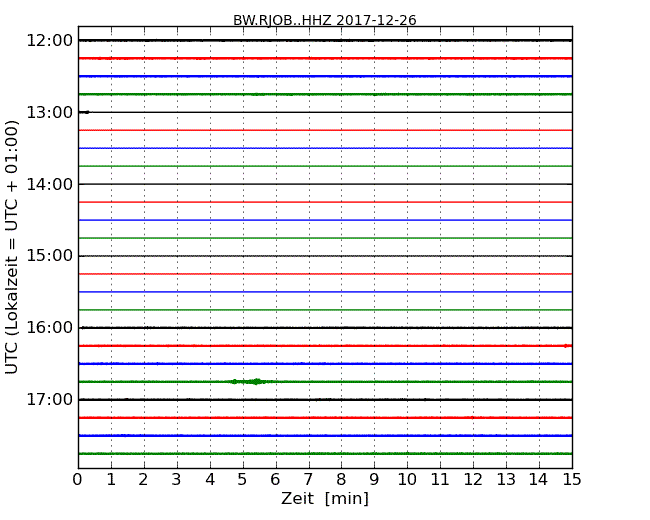Screen dimensions: 650x520
Task: Click the Zeit [min] axis label
Action: [x=325, y=498]
